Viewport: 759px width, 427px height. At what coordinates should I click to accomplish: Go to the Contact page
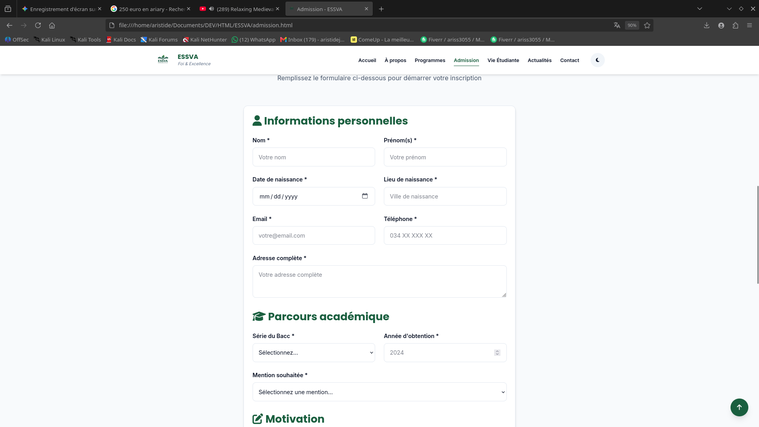click(x=569, y=61)
